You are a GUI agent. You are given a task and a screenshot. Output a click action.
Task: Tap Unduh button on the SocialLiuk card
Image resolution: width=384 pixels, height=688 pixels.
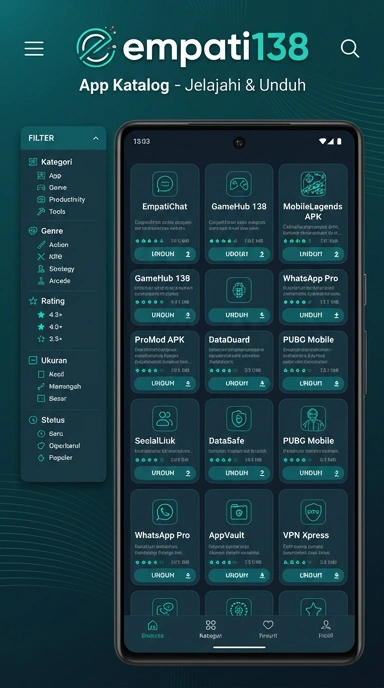click(x=165, y=473)
